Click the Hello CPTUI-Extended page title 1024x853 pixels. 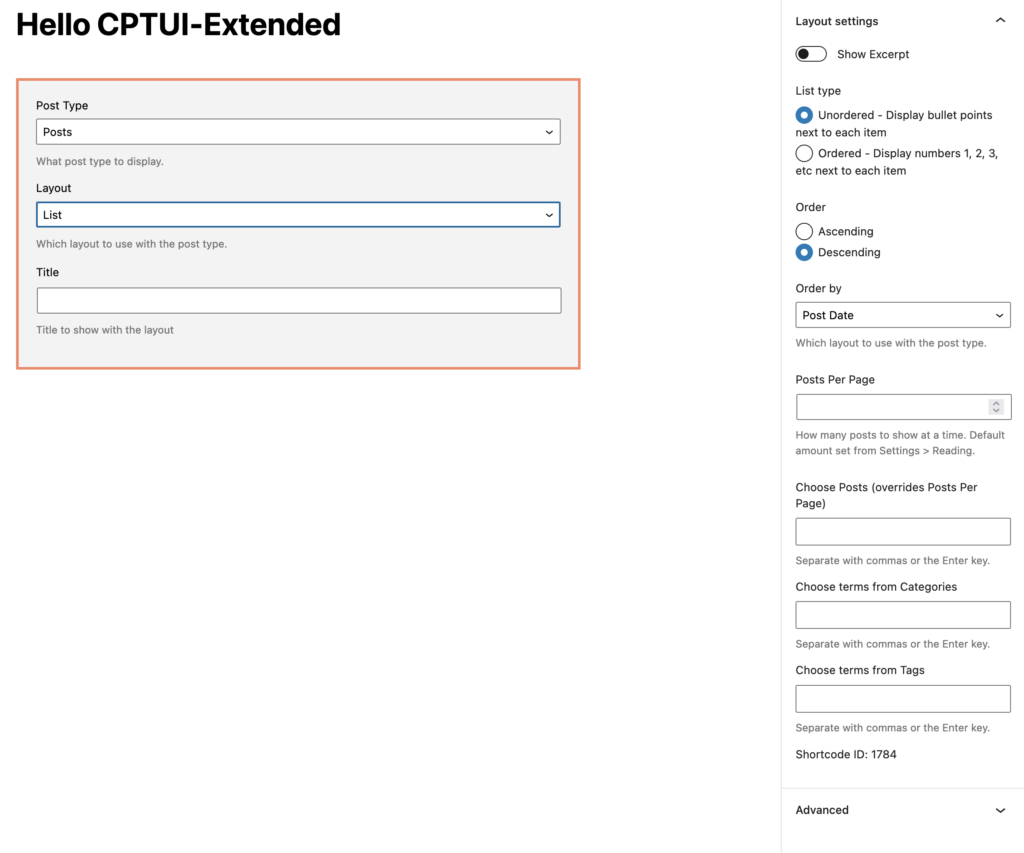pyautogui.click(x=178, y=24)
